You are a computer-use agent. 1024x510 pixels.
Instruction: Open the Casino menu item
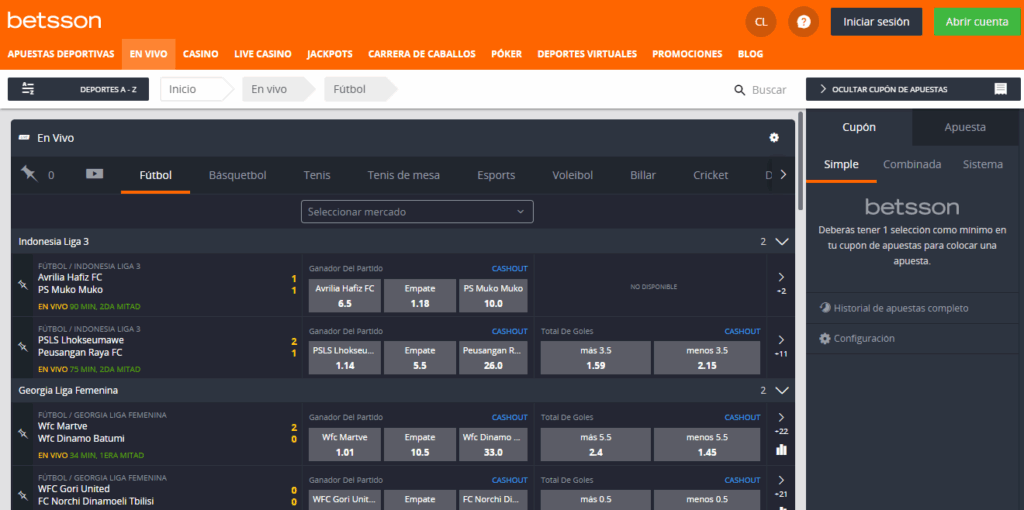pos(200,54)
